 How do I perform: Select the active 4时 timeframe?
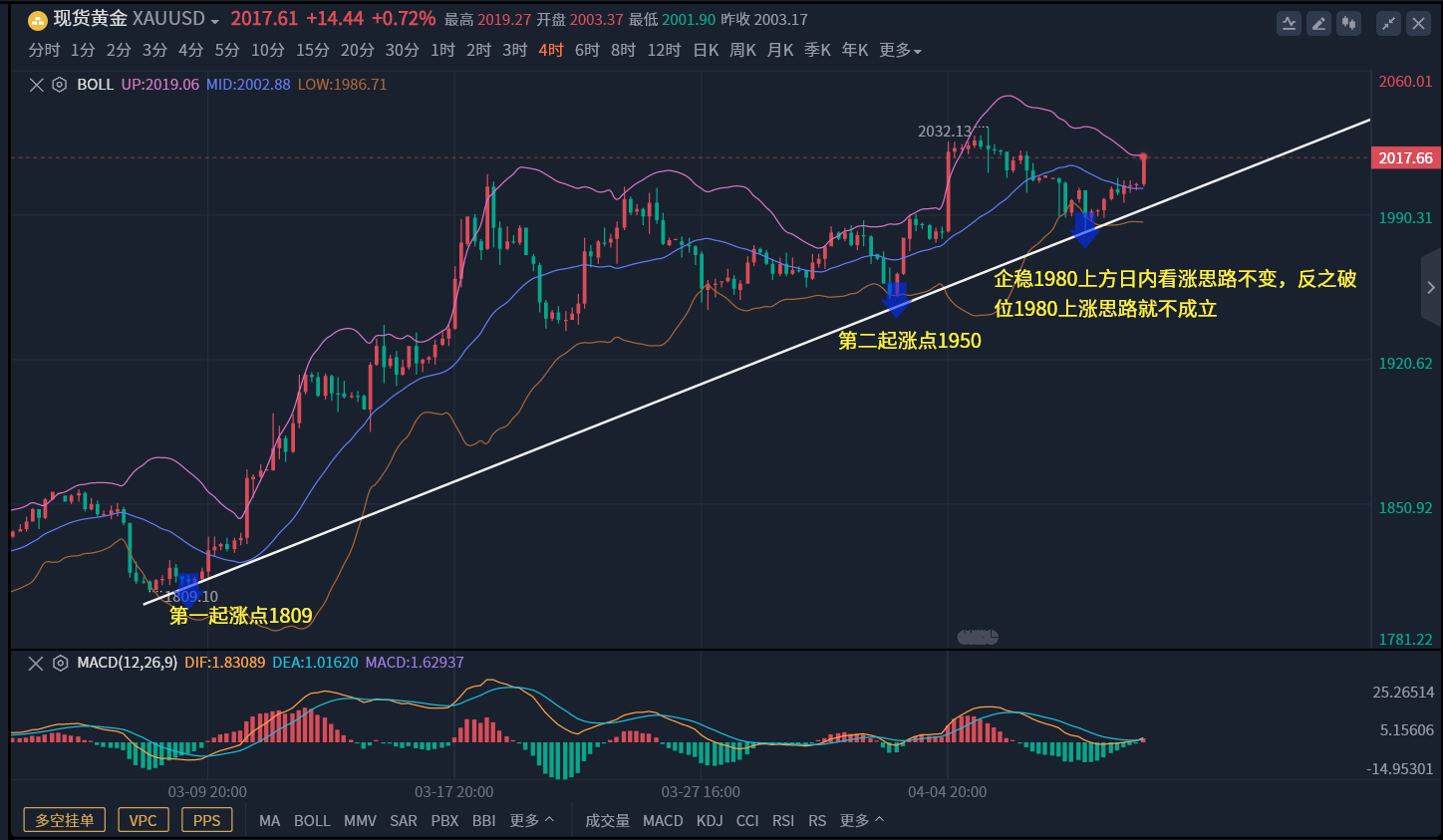pyautogui.click(x=550, y=50)
